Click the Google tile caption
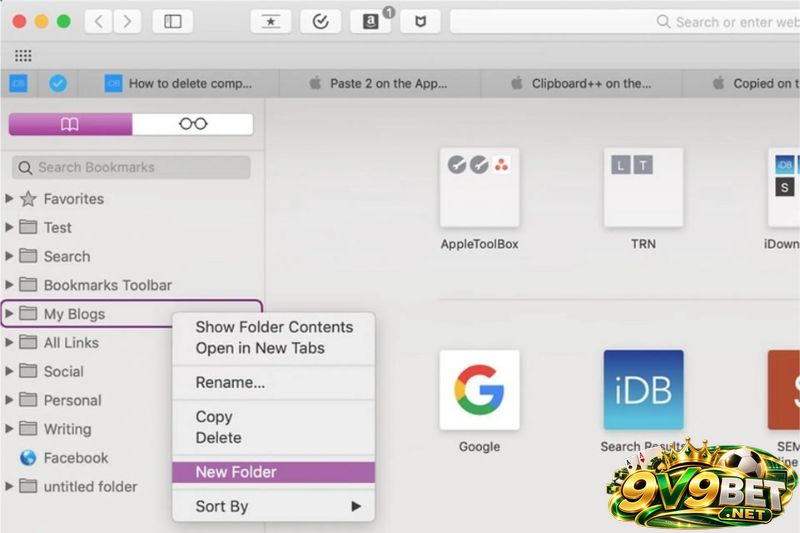 480,446
